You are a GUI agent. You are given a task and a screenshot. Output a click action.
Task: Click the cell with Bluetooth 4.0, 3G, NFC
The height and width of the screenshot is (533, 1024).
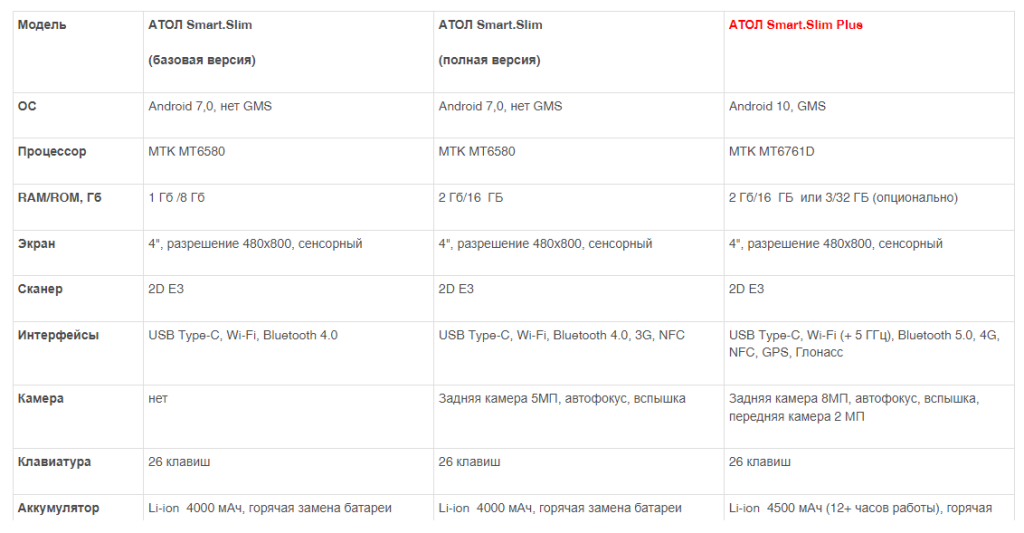click(x=561, y=335)
